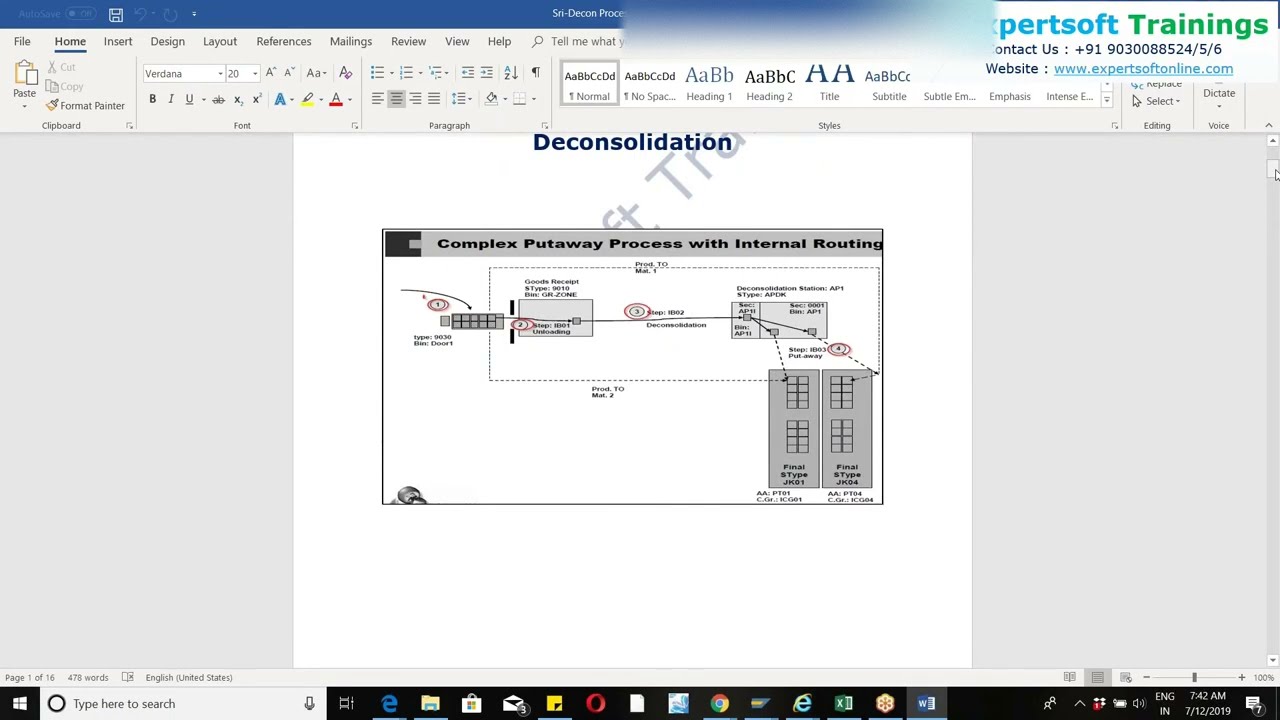Apply Text Effects (glowing A) icon

(x=280, y=99)
